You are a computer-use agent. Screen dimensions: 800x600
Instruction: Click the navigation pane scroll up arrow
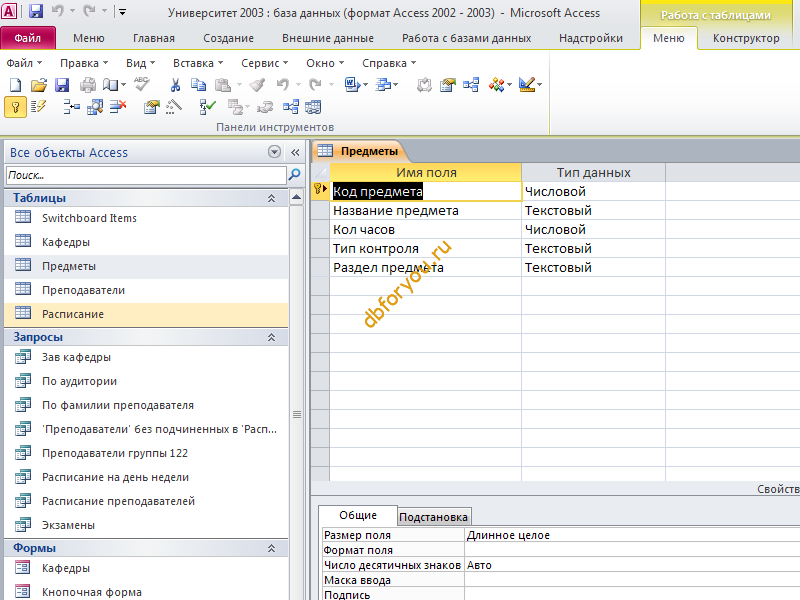coord(296,197)
